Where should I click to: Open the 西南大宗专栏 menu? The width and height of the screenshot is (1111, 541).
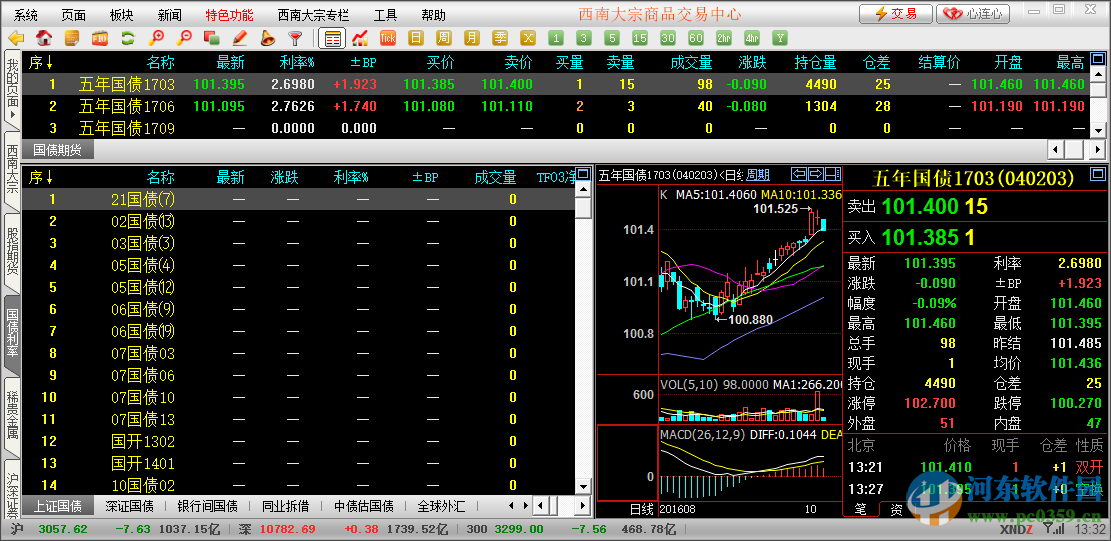(x=314, y=14)
